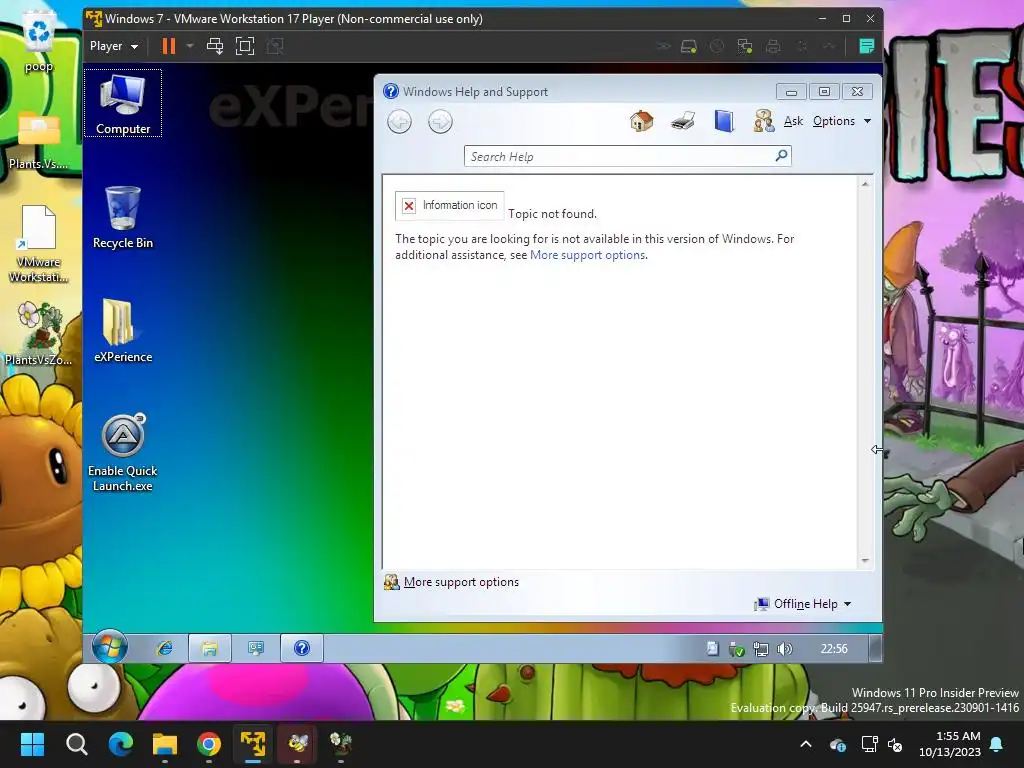Follow the 'More support options' link in the topic text
The width and height of the screenshot is (1024, 768).
pyautogui.click(x=587, y=255)
